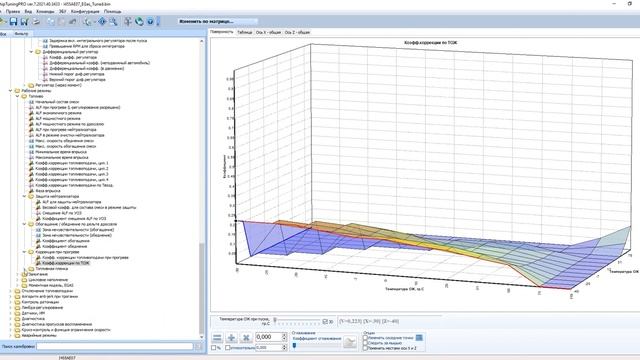Apply smoothing with the curve icon button
640x360 pixels.
pos(350,342)
